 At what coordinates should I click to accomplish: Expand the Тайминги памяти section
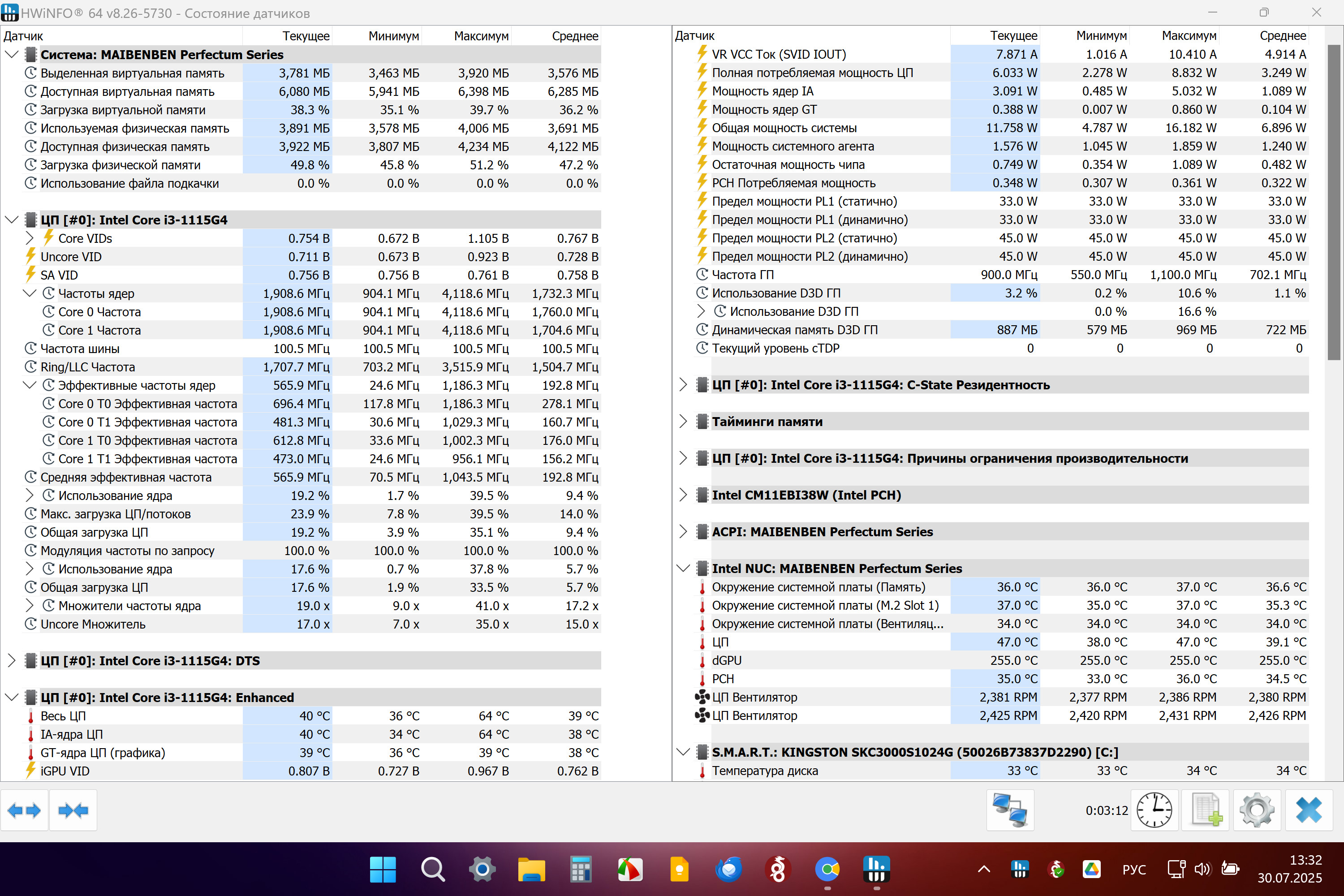click(x=683, y=422)
